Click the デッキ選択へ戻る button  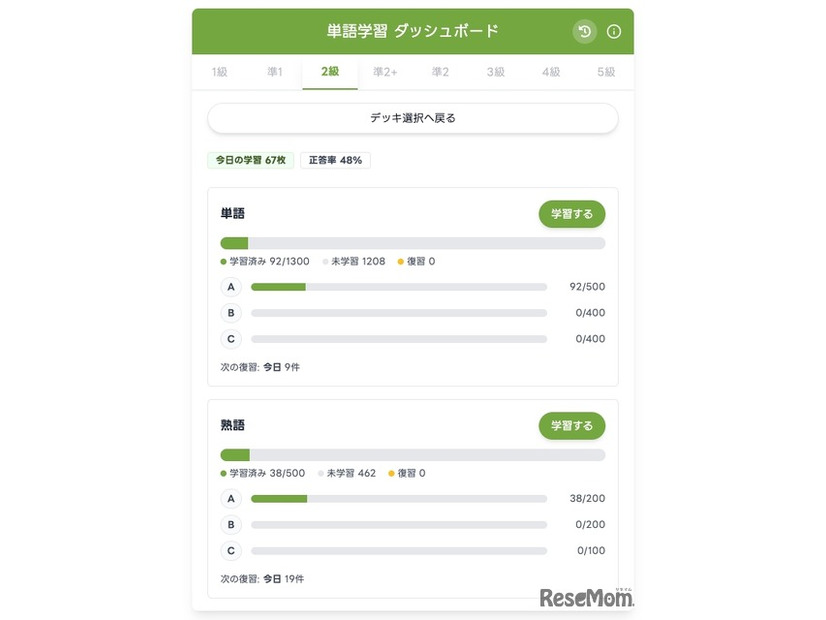point(413,118)
